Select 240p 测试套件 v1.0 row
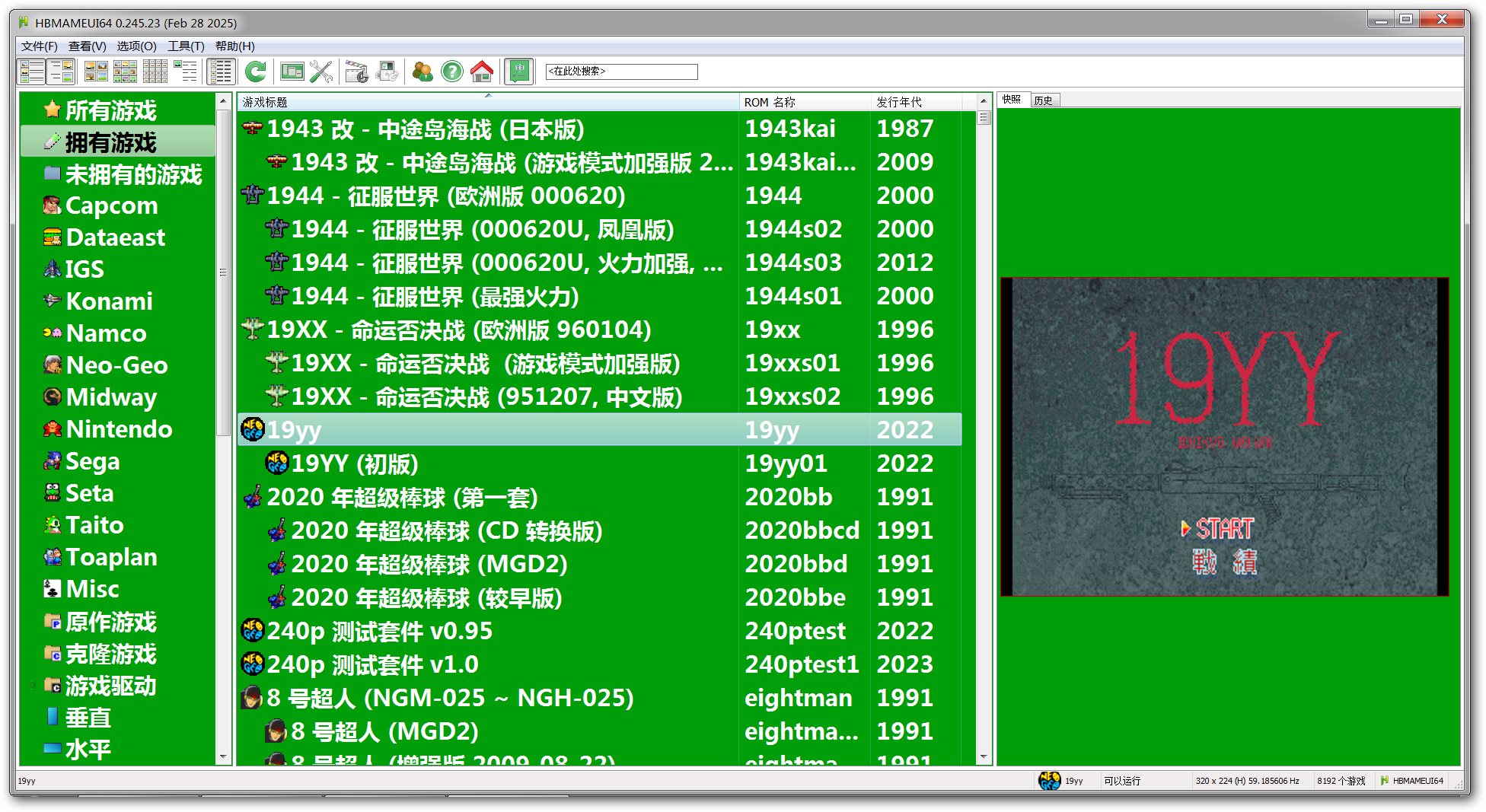1486x812 pixels. click(600, 664)
